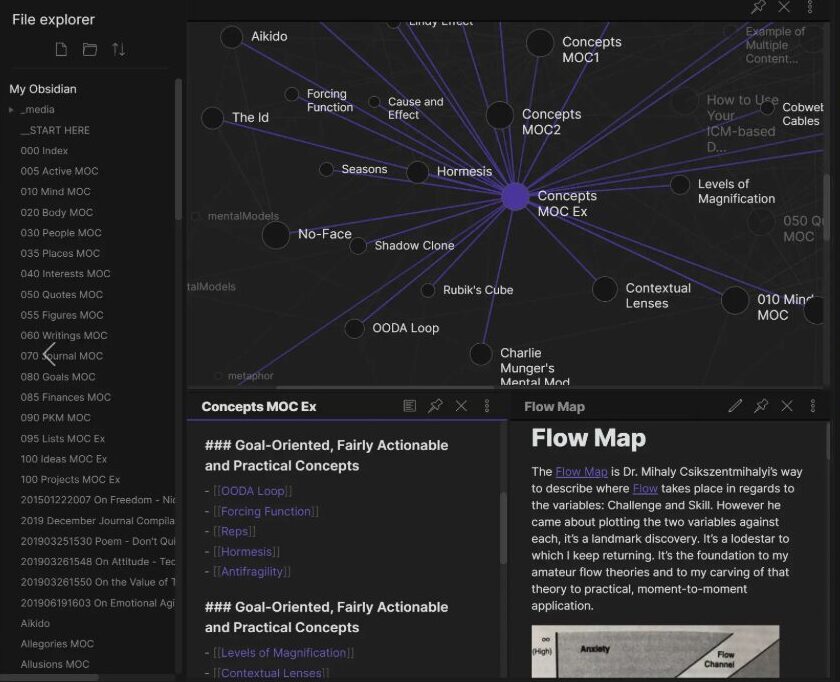Select the OODA Loop graph node
Image resolution: width=840 pixels, height=682 pixels.
point(354,328)
